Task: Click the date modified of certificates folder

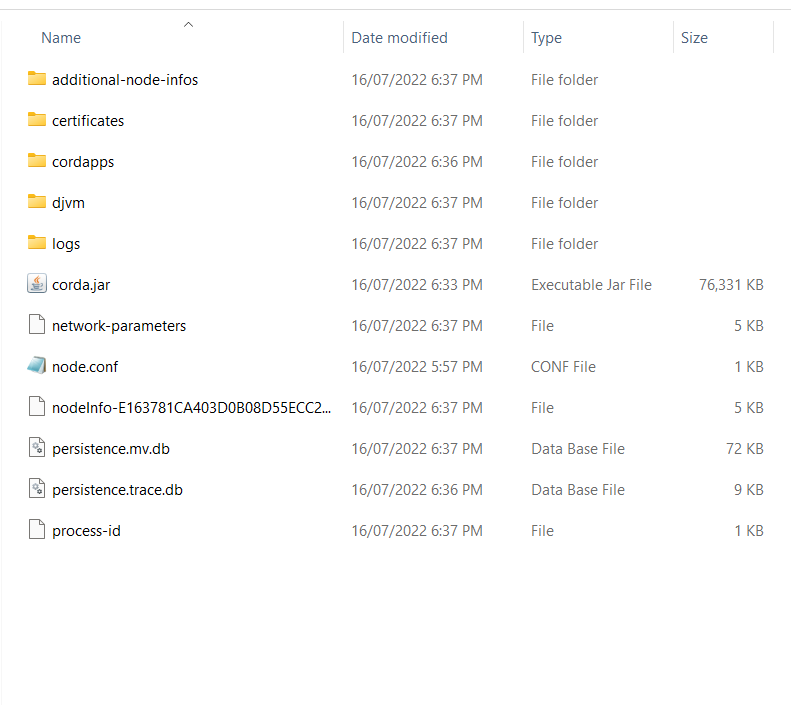Action: [417, 121]
